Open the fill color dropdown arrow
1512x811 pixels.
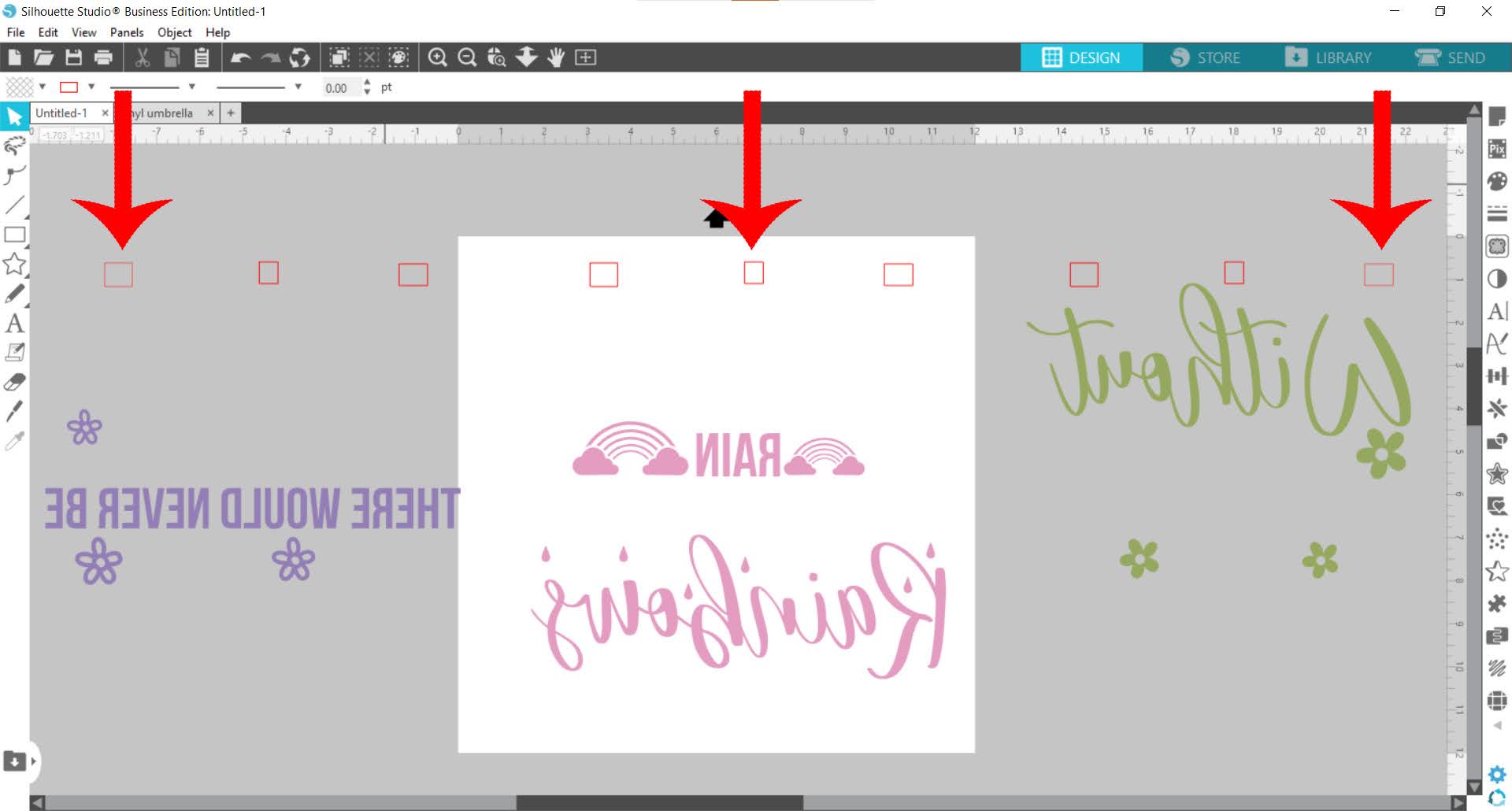[x=43, y=87]
